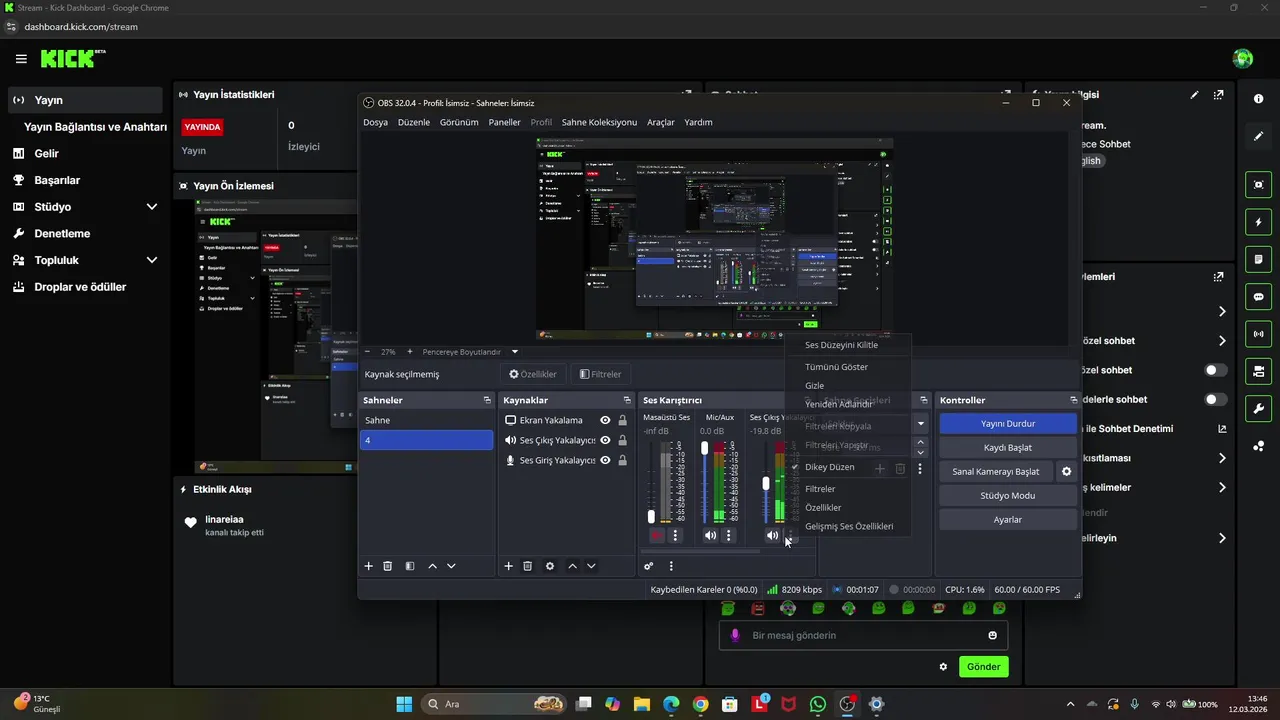Open the Kick hamburger menu
This screenshot has width=1280, height=720.
pyautogui.click(x=21, y=59)
